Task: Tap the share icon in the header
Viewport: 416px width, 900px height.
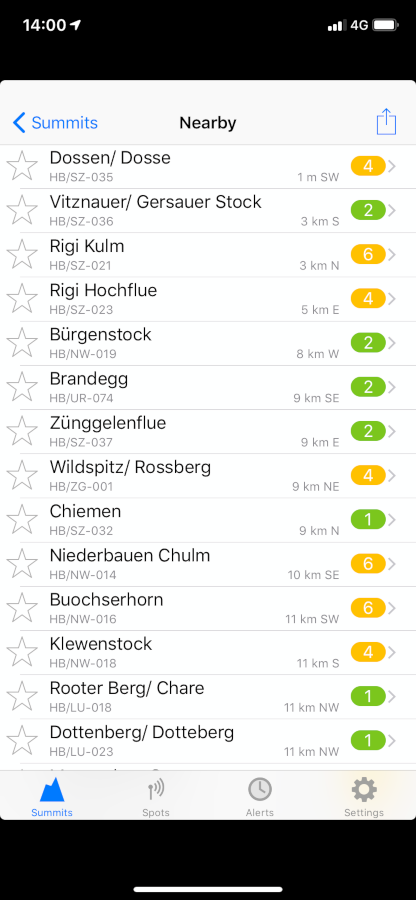Action: click(x=386, y=122)
